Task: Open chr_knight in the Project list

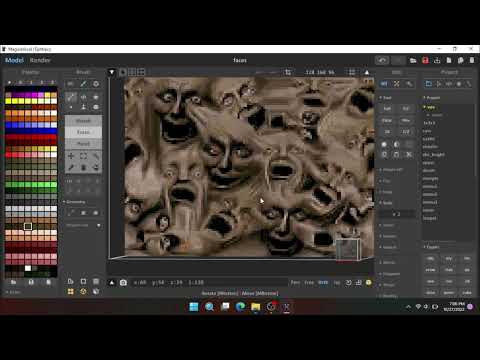Action: 433,155
